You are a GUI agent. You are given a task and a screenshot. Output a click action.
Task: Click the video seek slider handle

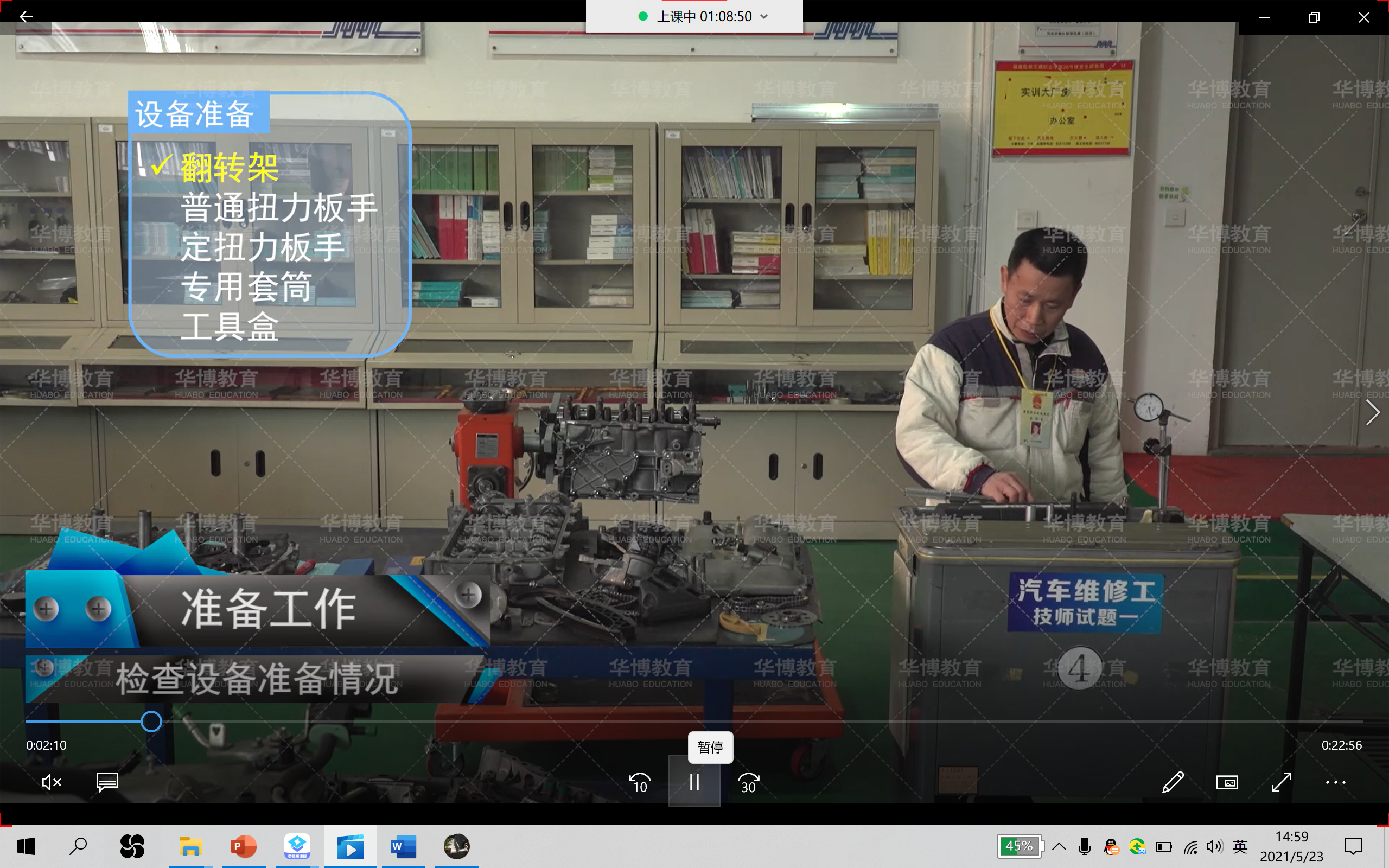pyautogui.click(x=151, y=721)
